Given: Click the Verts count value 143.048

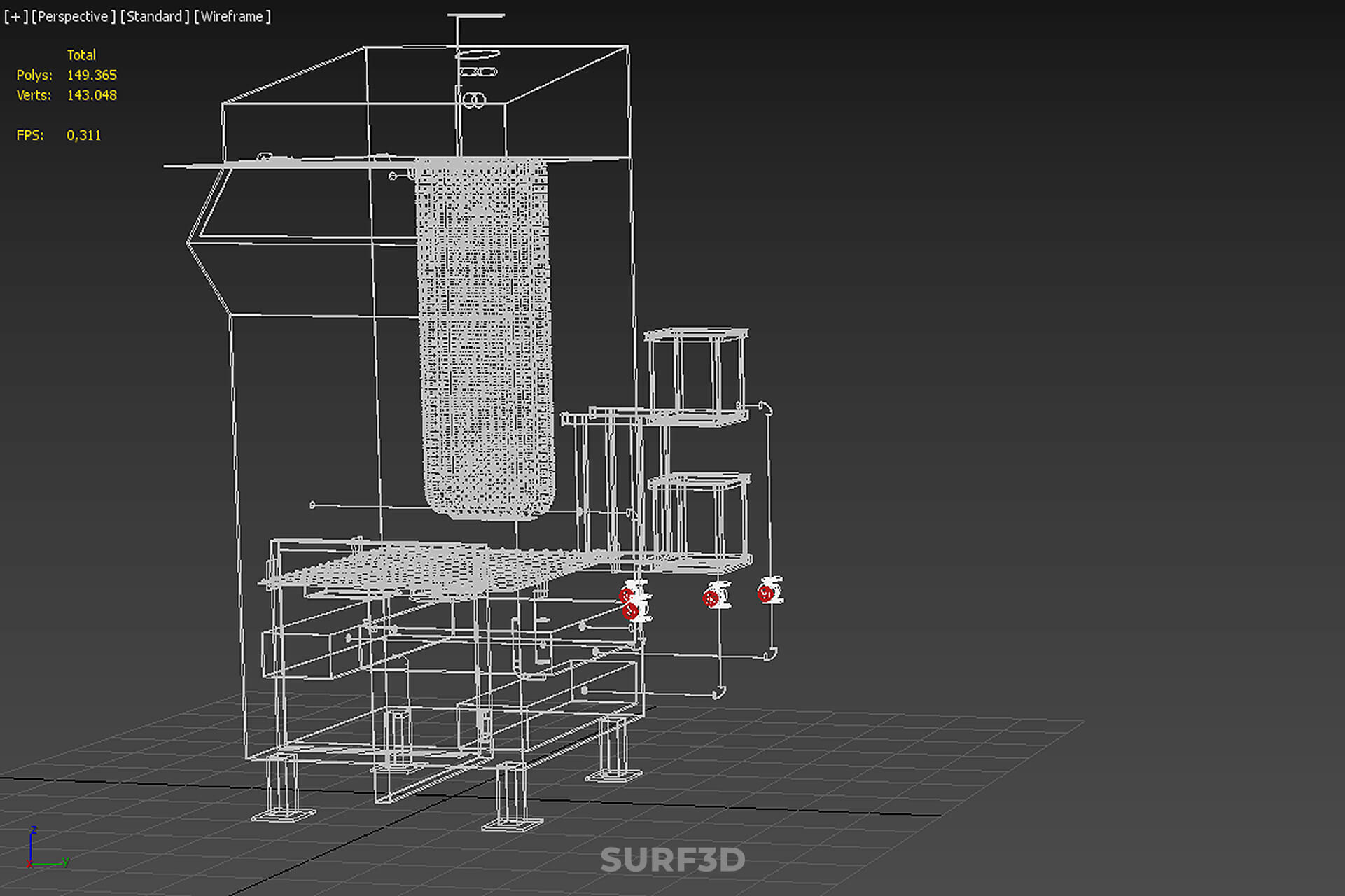Looking at the screenshot, I should coord(92,95).
